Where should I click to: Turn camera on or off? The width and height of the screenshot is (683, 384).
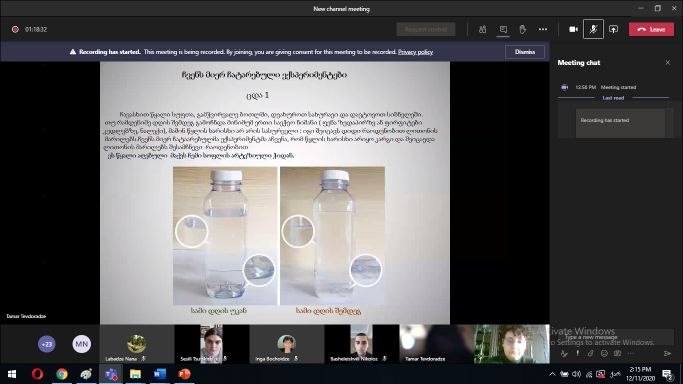click(x=573, y=29)
